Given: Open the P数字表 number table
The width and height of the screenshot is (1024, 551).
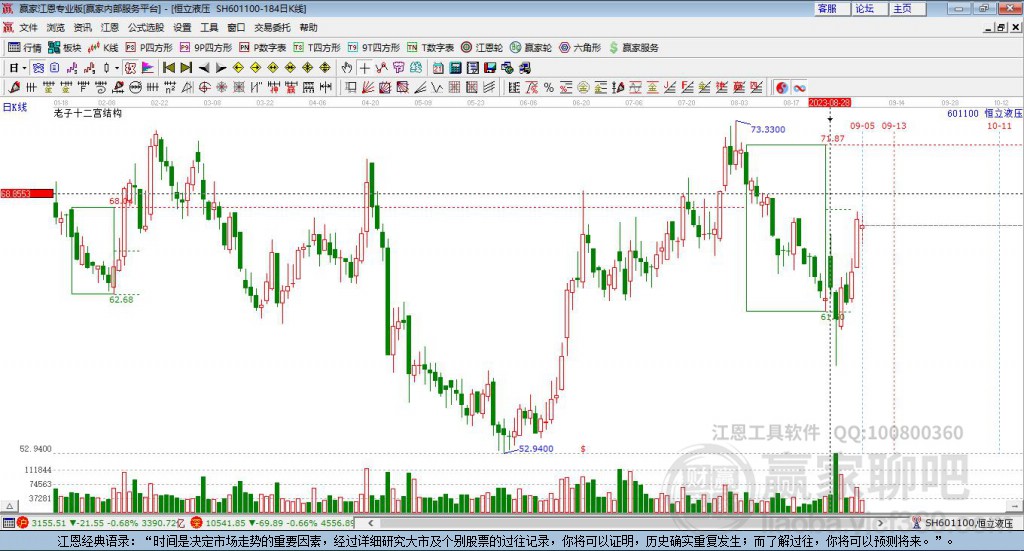Looking at the screenshot, I should pyautogui.click(x=263, y=48).
